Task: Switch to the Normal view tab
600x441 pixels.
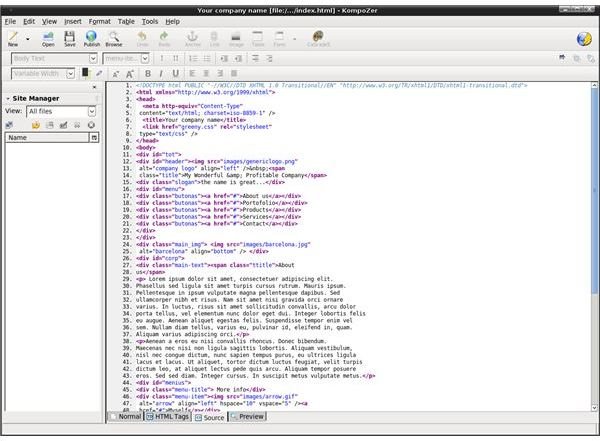Action: point(126,416)
